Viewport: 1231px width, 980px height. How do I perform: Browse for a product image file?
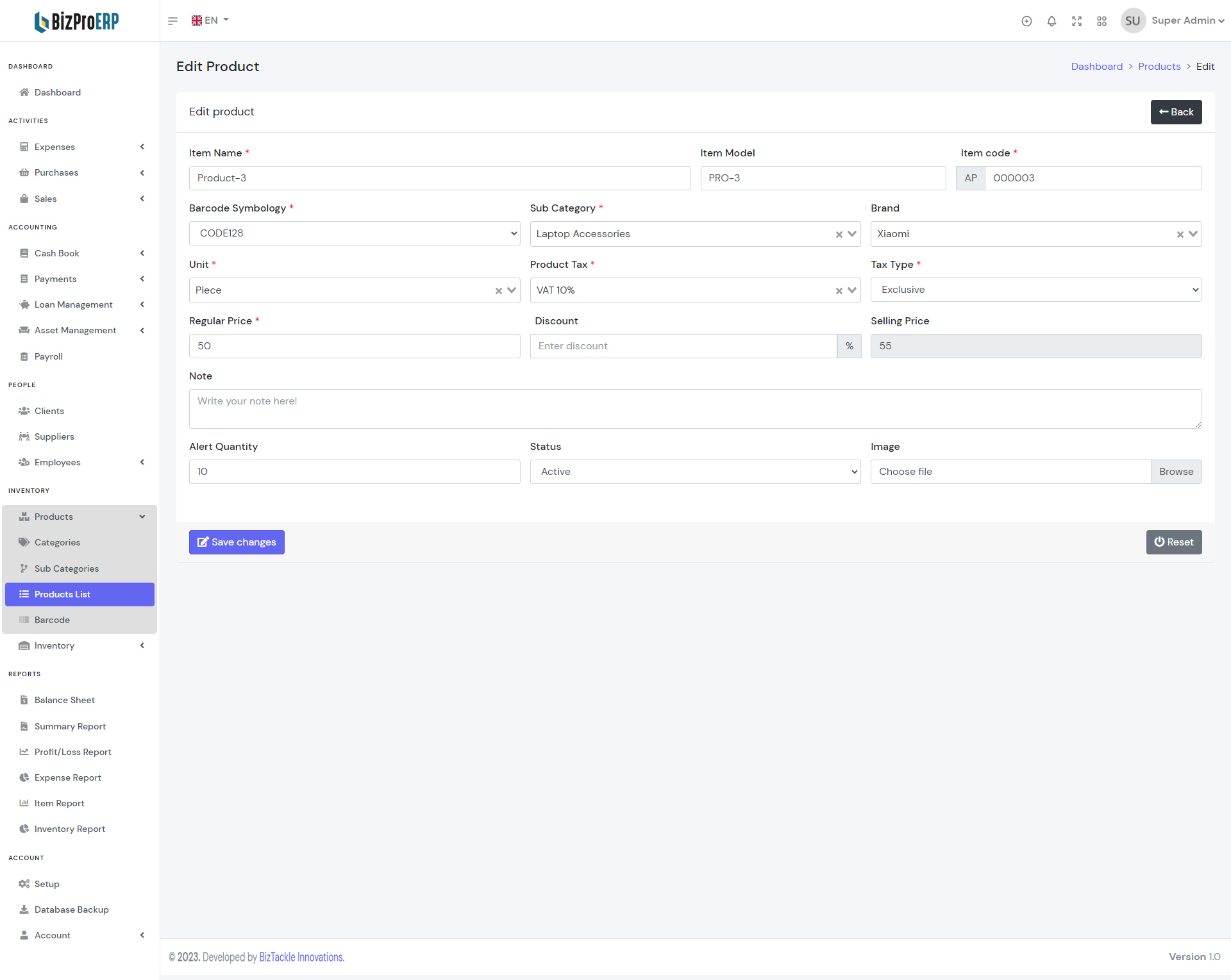tap(1176, 472)
